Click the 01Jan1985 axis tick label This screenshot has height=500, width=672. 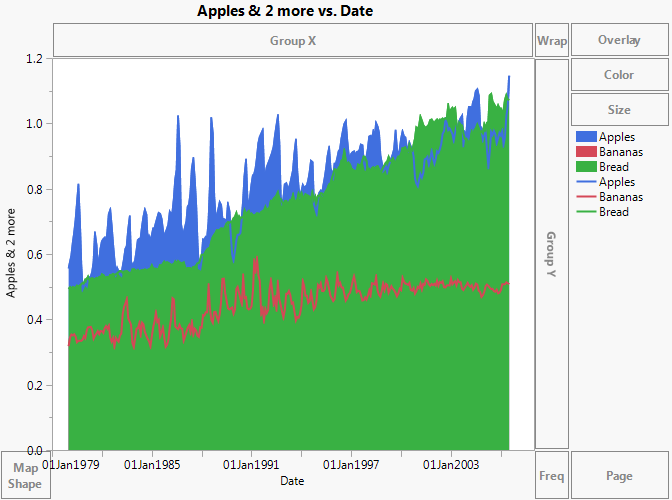click(x=152, y=465)
